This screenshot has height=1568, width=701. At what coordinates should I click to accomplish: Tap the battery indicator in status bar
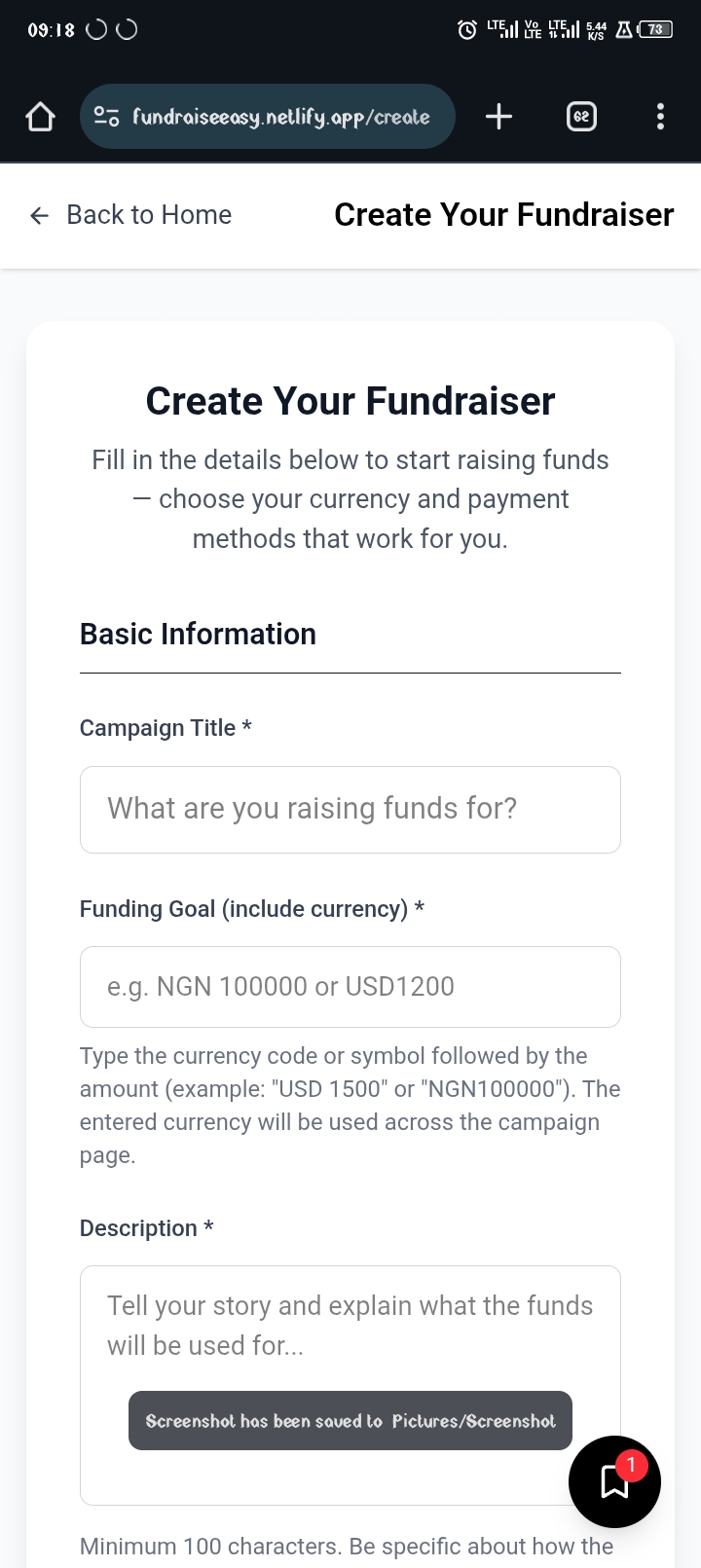click(x=655, y=30)
